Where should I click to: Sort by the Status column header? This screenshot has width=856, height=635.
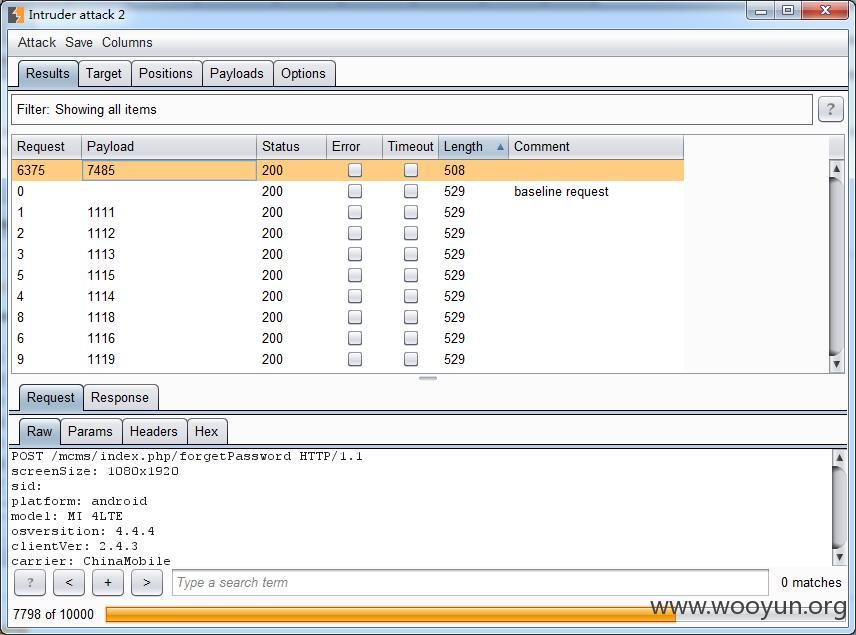[292, 147]
